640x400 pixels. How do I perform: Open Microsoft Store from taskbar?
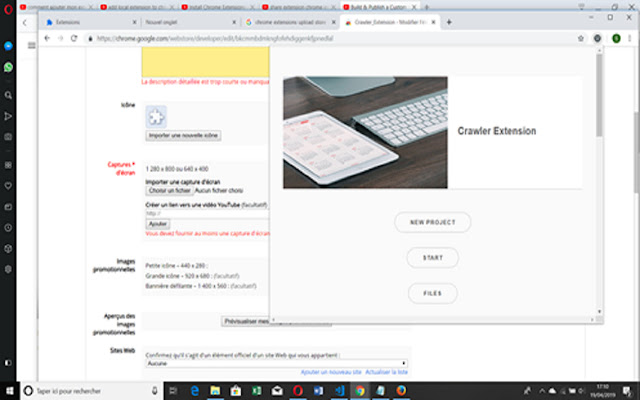pos(236,391)
